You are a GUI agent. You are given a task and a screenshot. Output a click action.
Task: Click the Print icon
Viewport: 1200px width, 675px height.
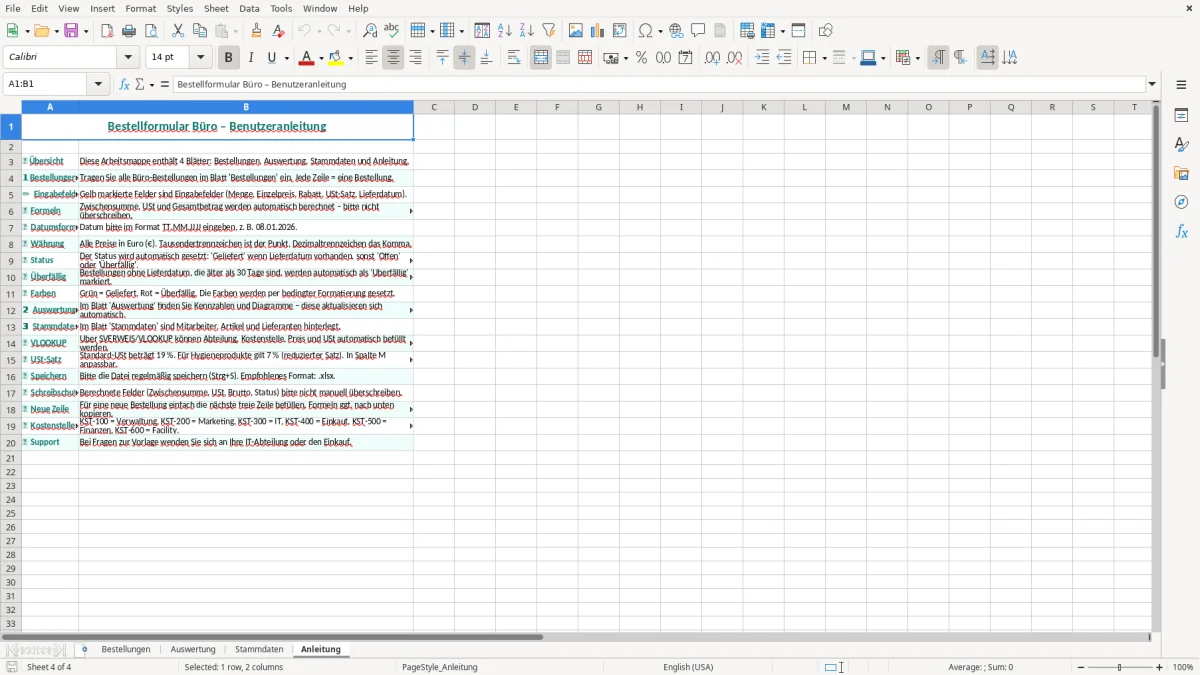[x=129, y=31]
